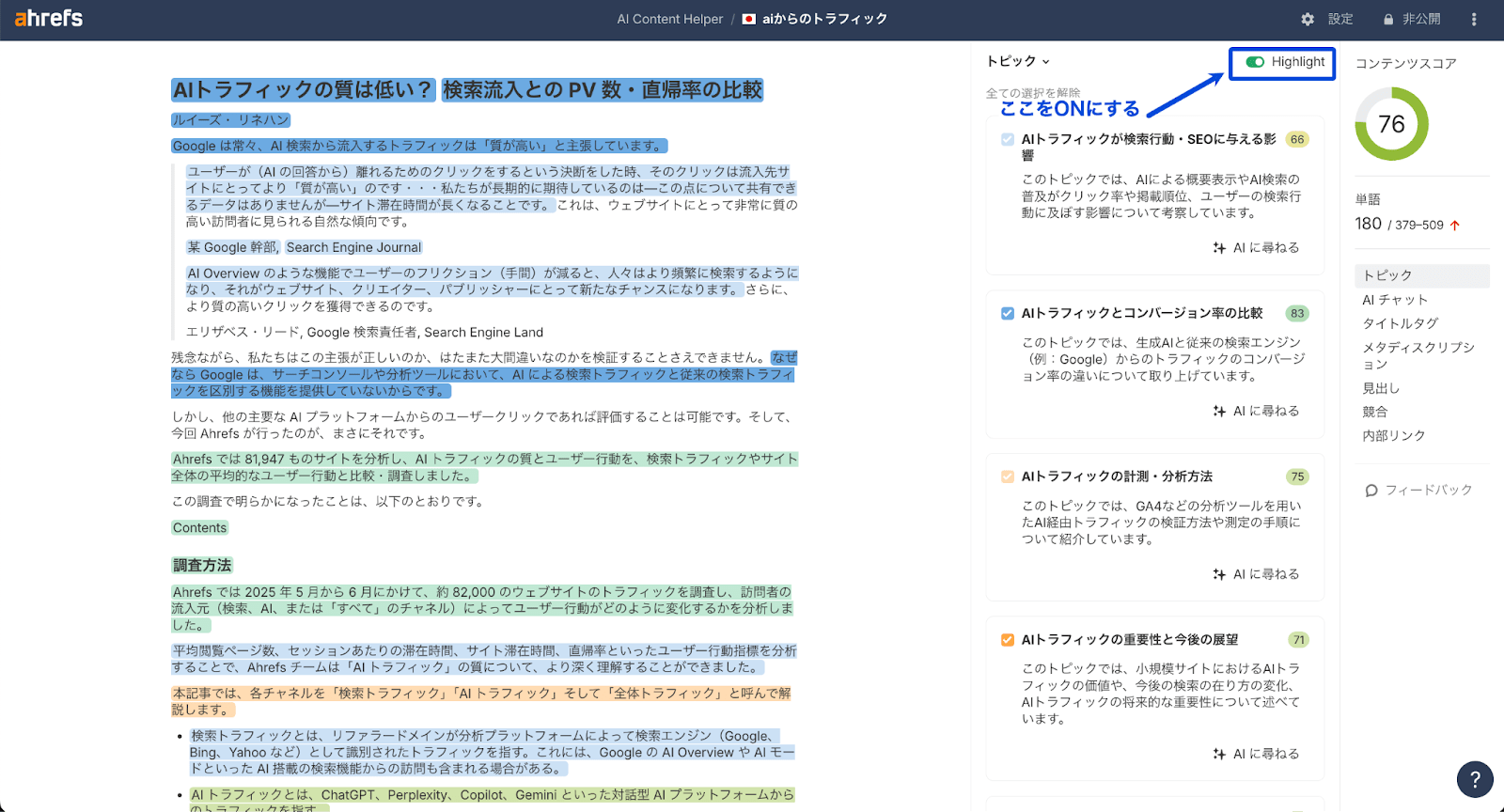This screenshot has width=1504, height=812.
Task: Open 競合 in the sidebar
Action: 1375,412
